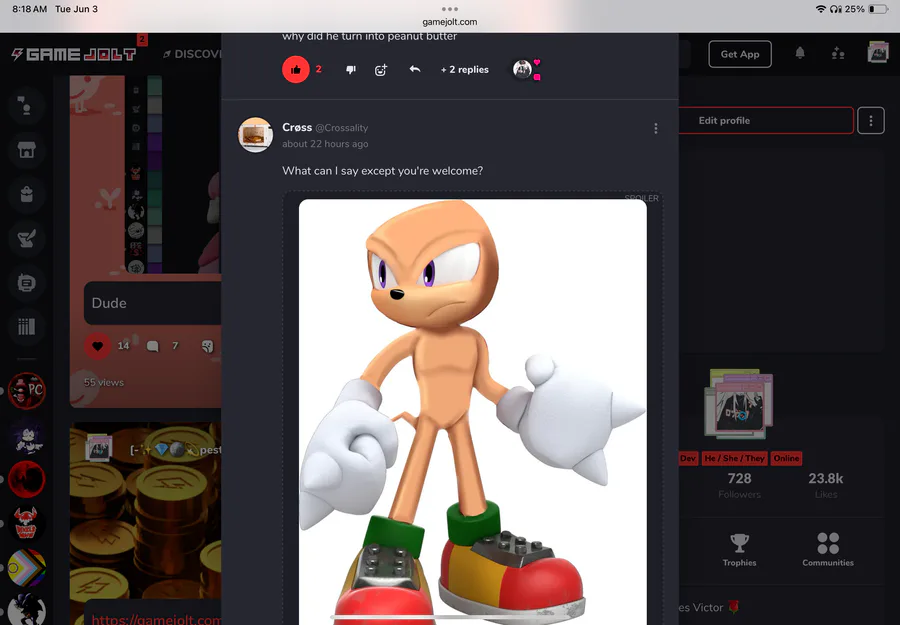Open the friends list icon
Screen dimensions: 900x625
(838, 54)
